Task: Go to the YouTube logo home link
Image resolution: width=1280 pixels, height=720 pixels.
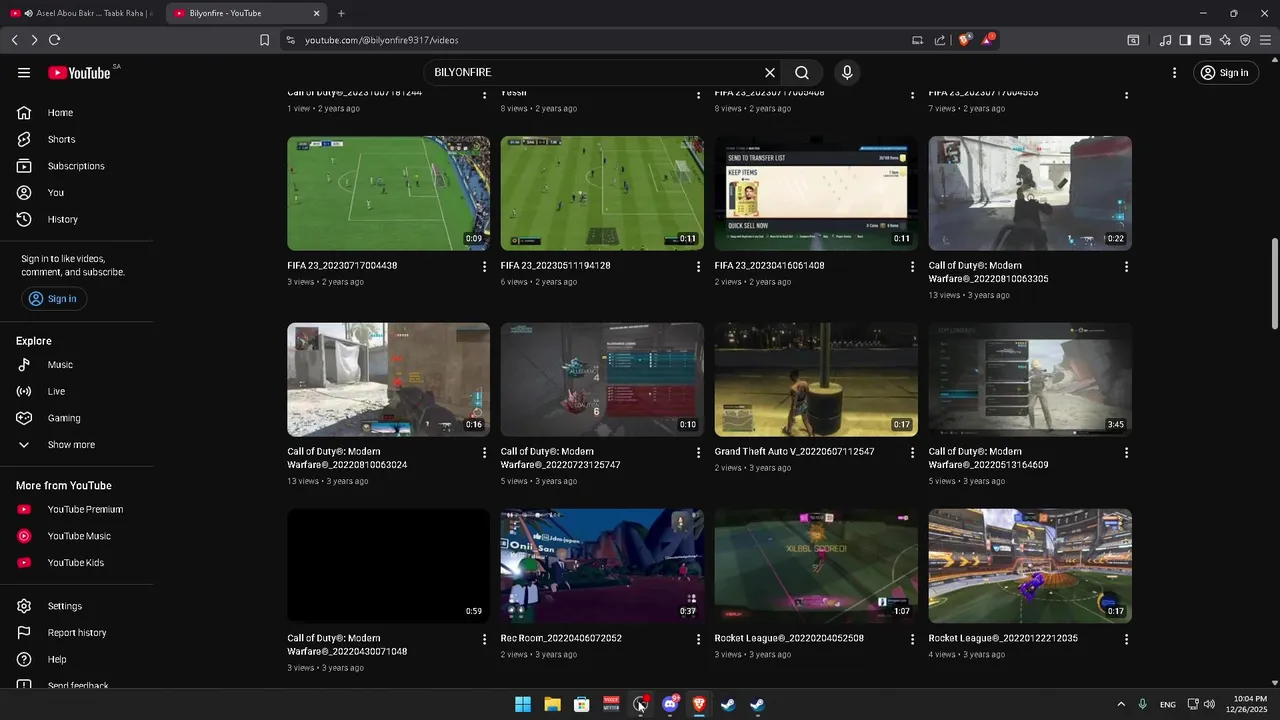Action: (x=79, y=73)
